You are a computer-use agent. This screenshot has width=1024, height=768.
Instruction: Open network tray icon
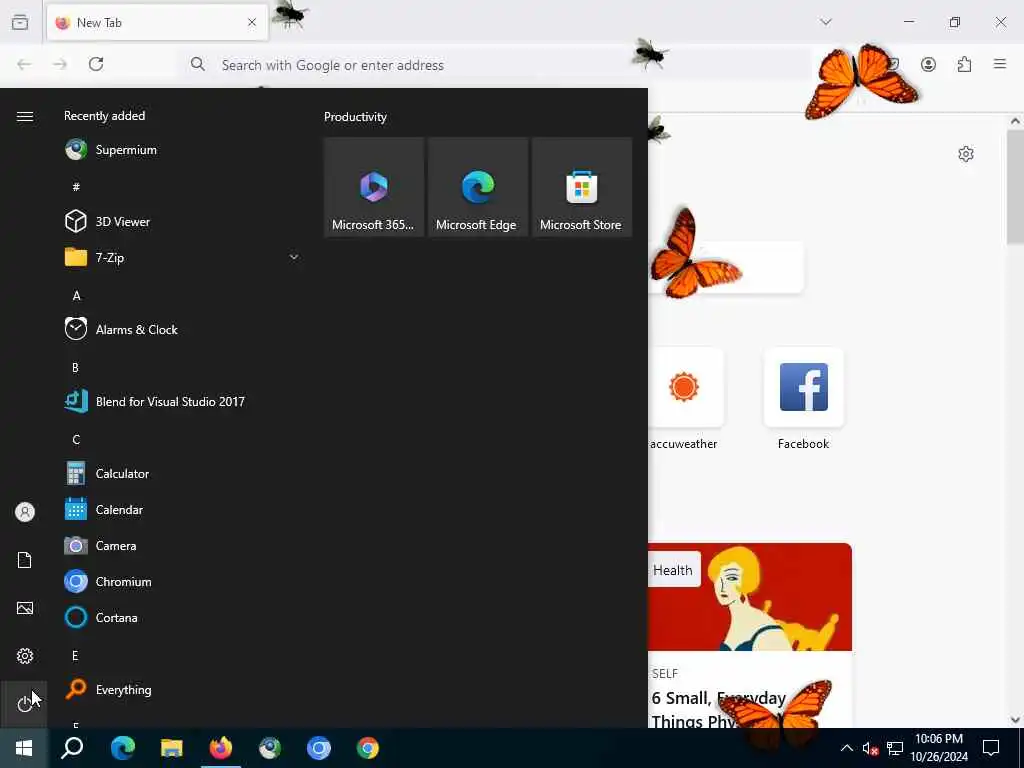(x=895, y=748)
